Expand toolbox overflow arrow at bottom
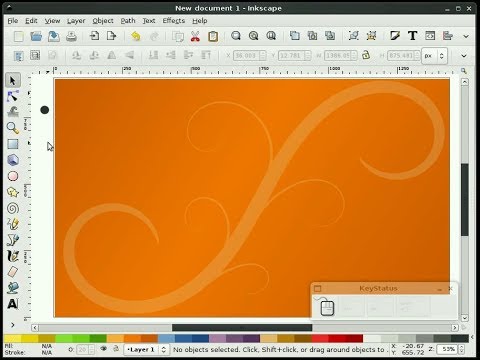 click(13, 324)
